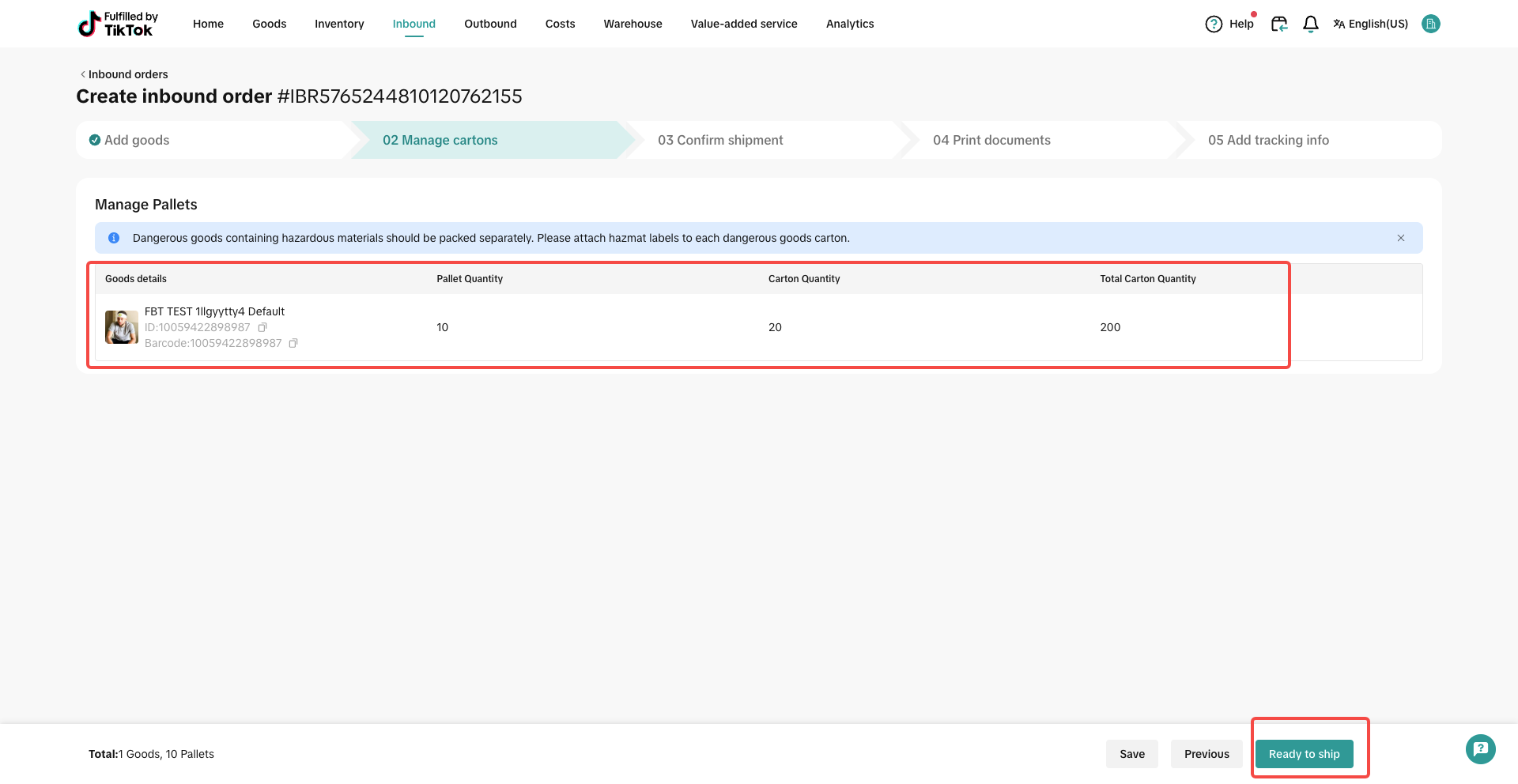Click the Fulfilled by TikTok logo
Screen dimensions: 1518x784
[118, 24]
